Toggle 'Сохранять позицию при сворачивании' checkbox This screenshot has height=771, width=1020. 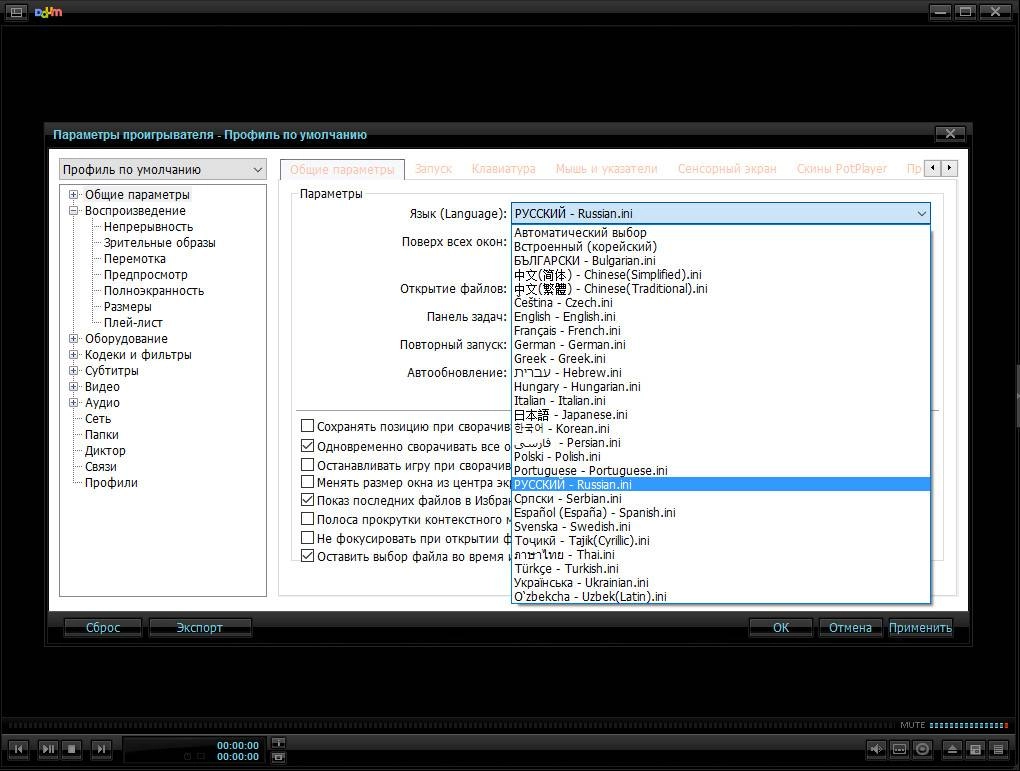point(308,426)
